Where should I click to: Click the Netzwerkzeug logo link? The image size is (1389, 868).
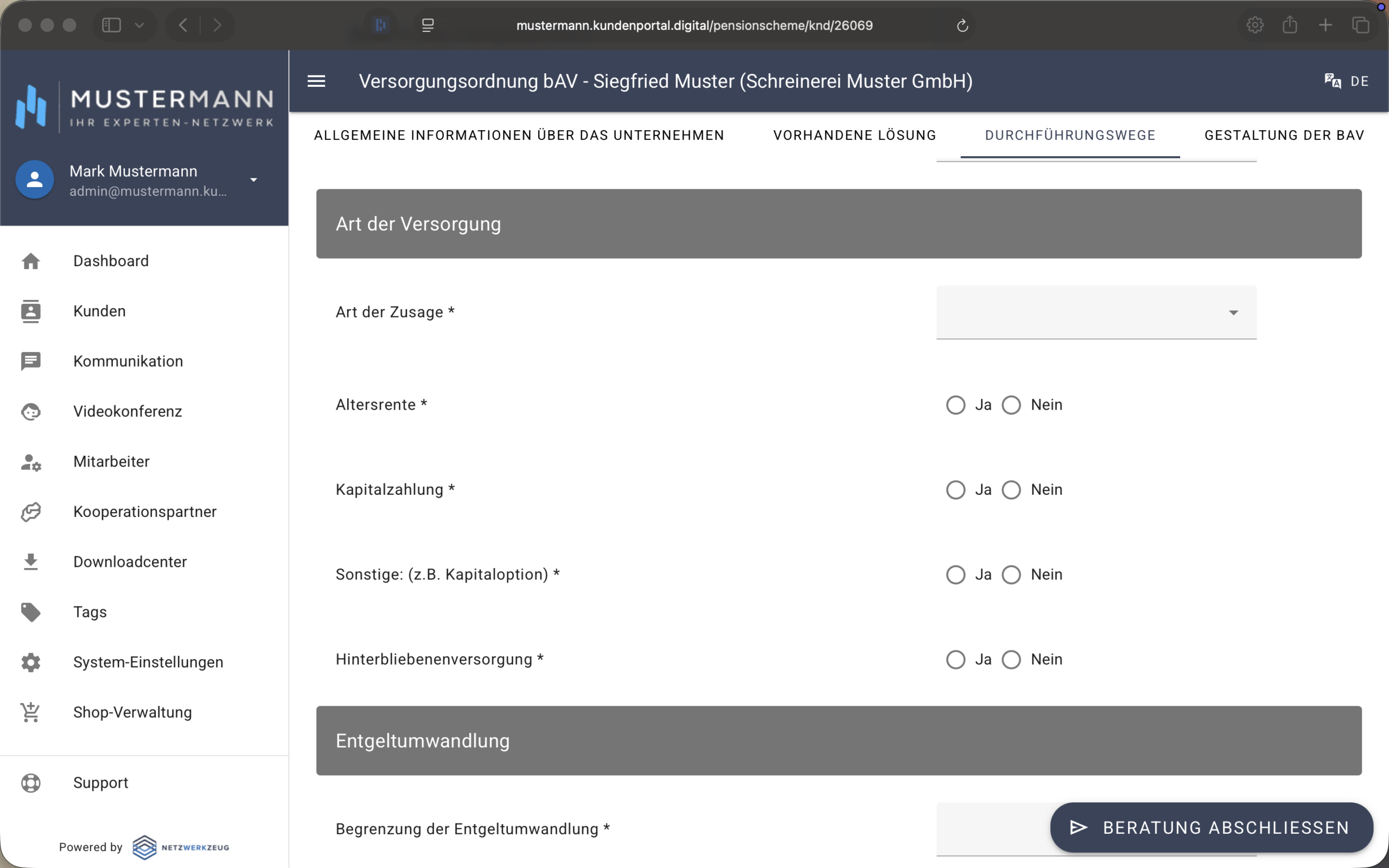(181, 847)
